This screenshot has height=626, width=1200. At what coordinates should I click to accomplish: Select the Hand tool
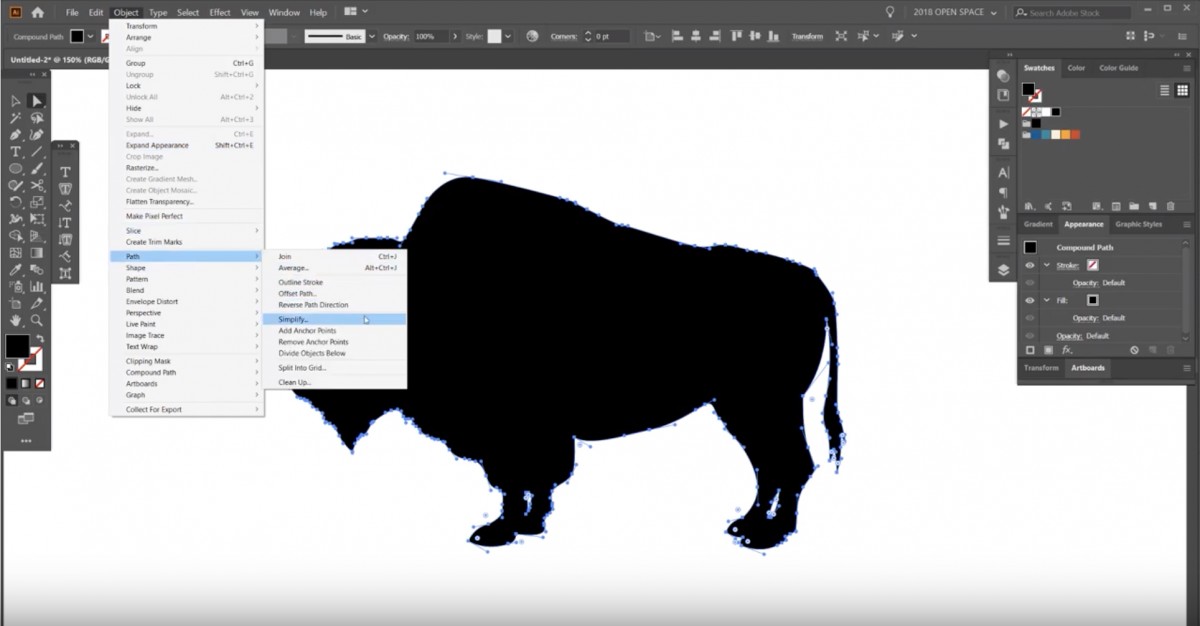coord(16,321)
